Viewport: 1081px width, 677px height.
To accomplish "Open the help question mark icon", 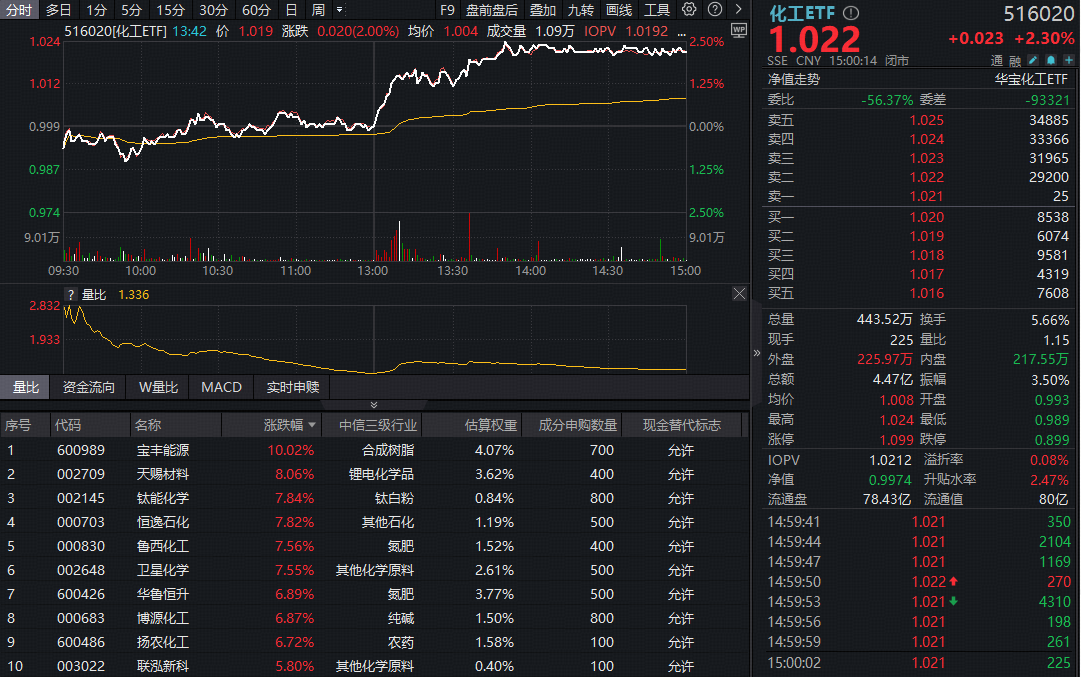I will [715, 10].
